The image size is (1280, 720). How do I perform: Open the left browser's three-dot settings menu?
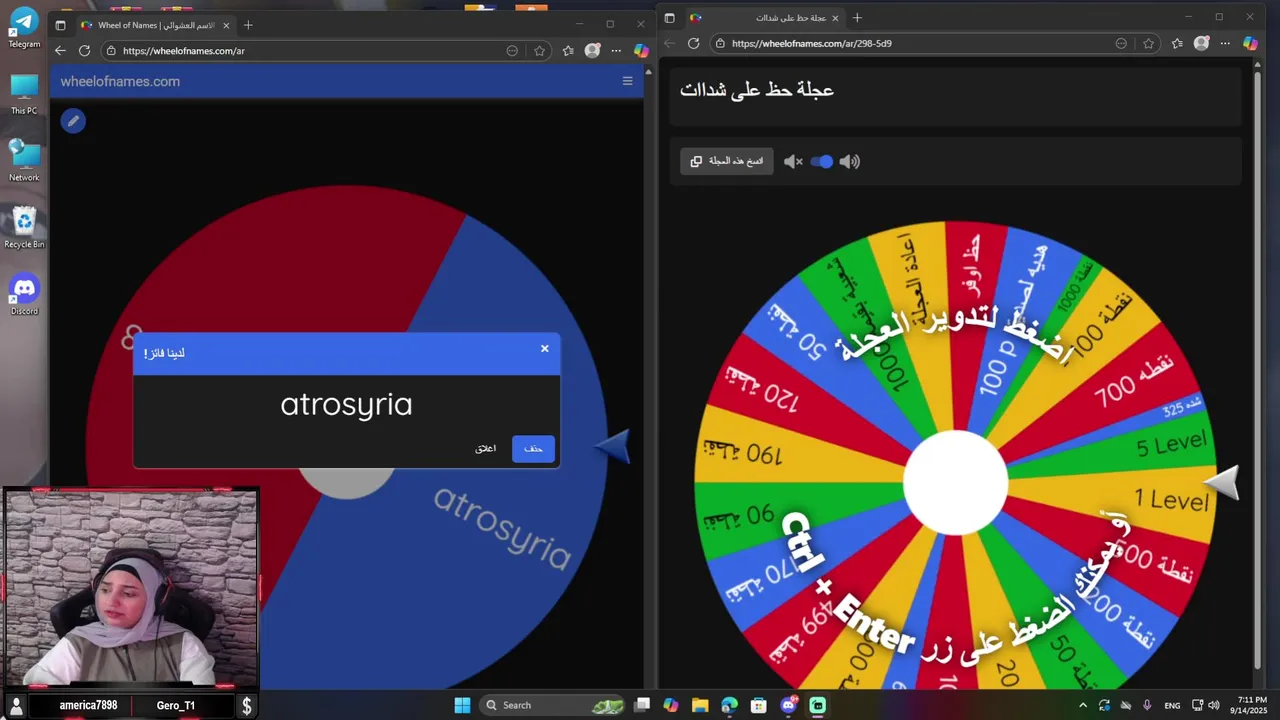615,51
